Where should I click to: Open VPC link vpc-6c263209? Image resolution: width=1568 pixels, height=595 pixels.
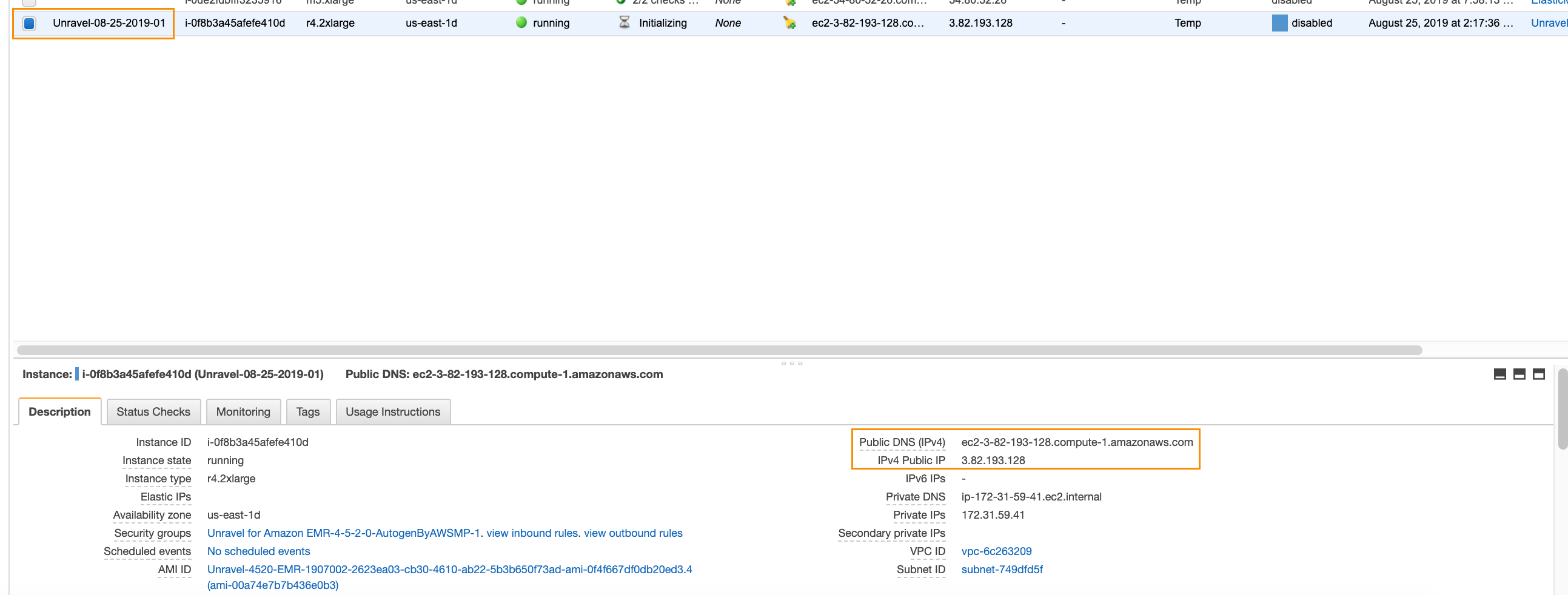tap(996, 552)
